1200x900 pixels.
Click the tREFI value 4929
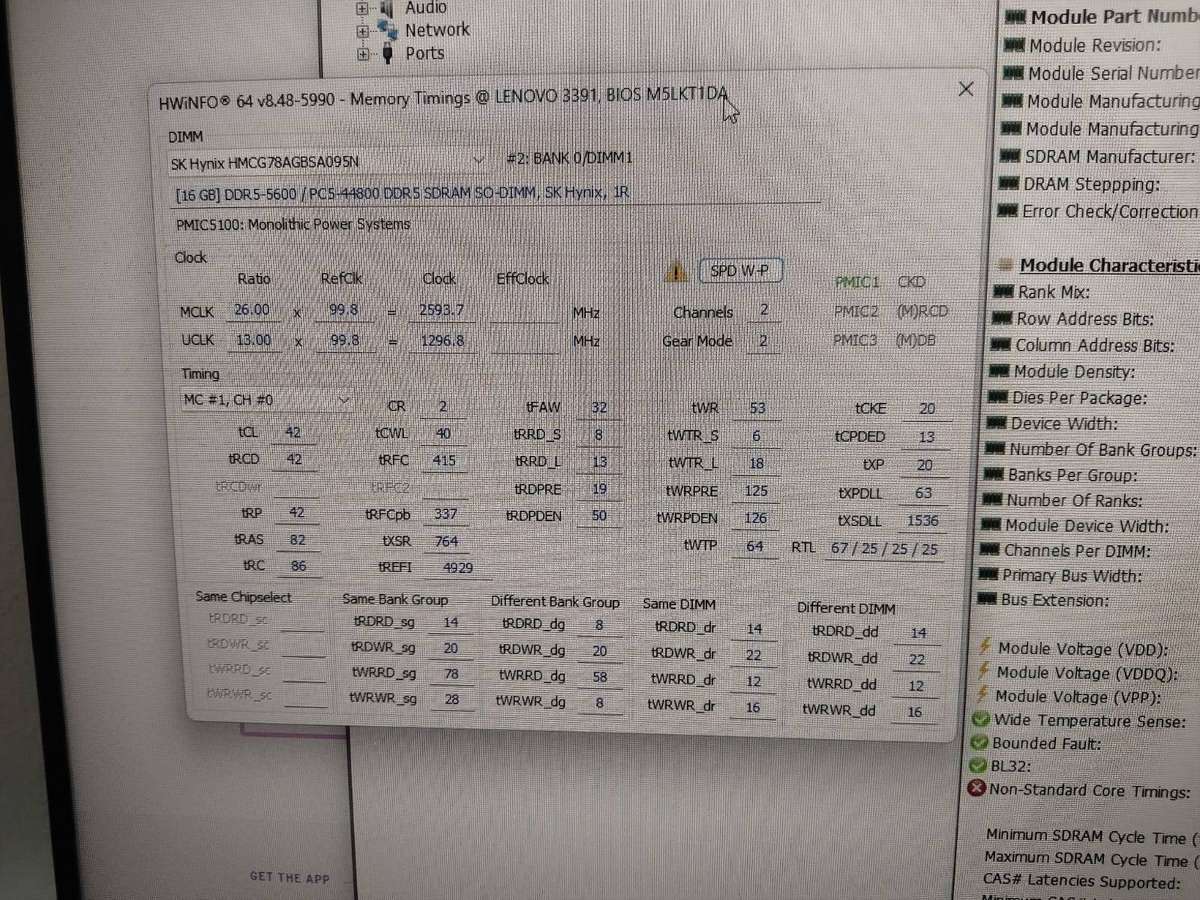pos(456,567)
